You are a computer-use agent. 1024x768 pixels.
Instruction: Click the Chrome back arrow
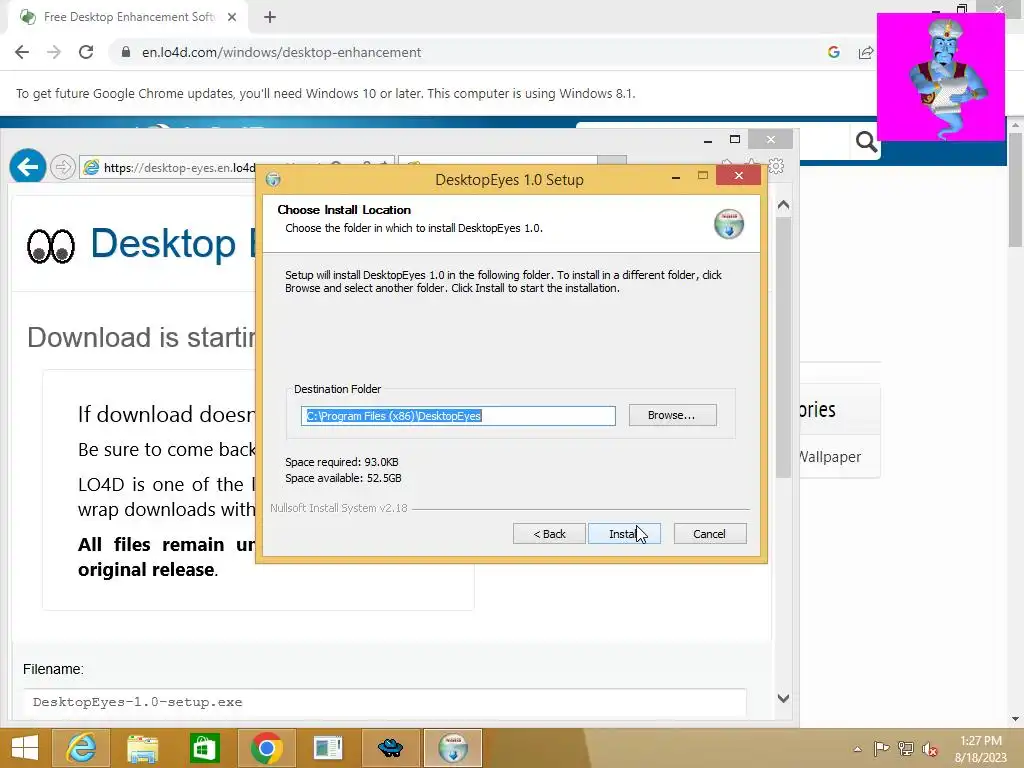[x=22, y=52]
